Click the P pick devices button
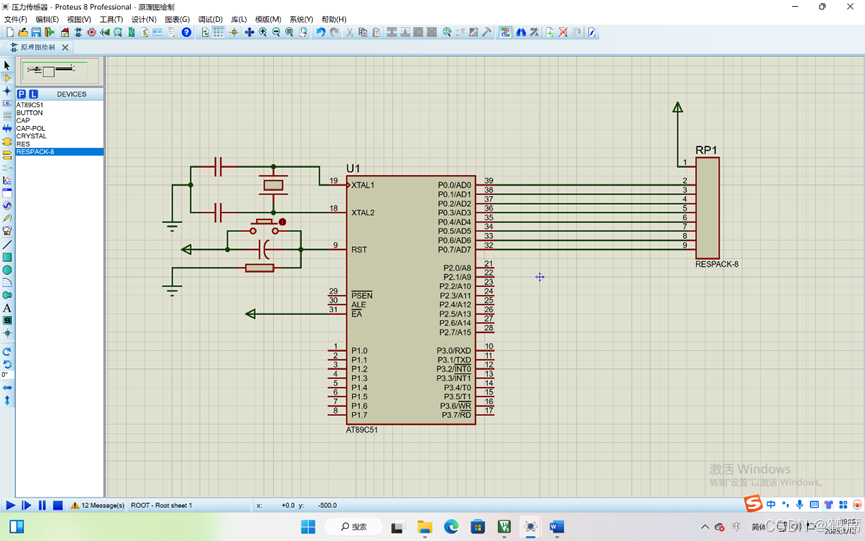 [22, 94]
